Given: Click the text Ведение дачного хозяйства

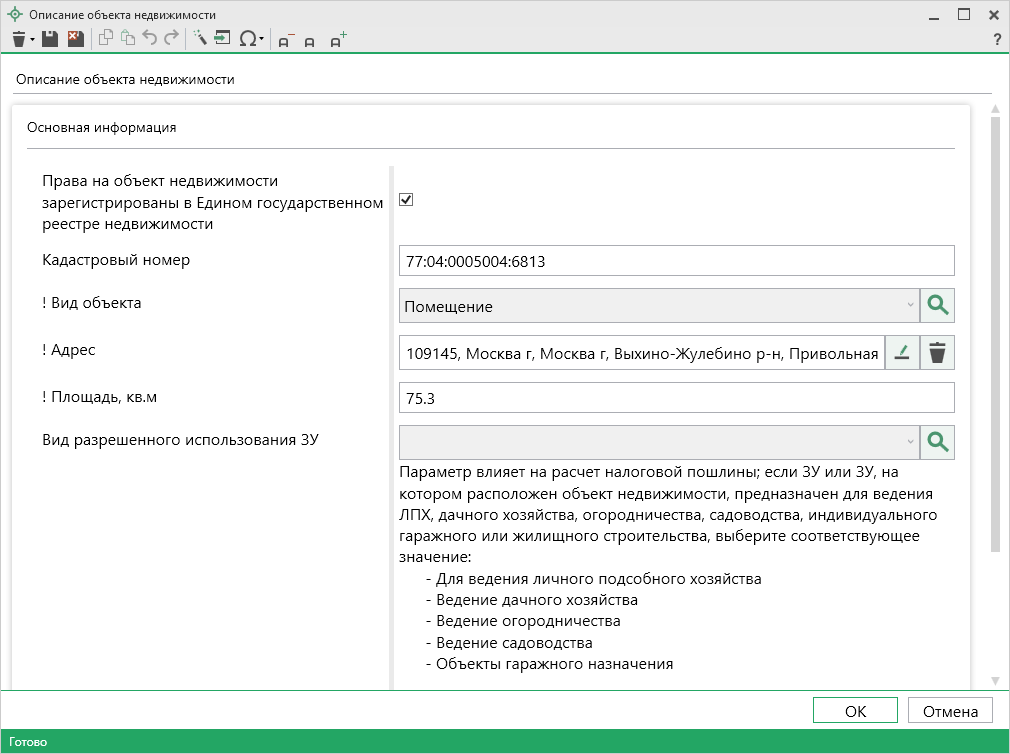Looking at the screenshot, I should coord(537,599).
